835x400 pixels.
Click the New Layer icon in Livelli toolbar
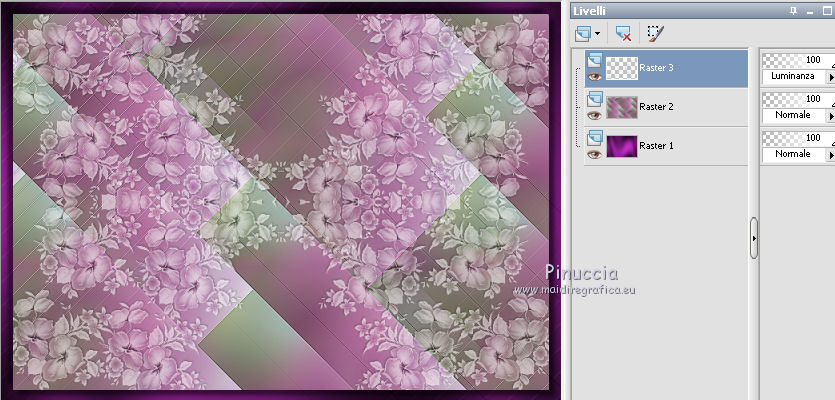tap(583, 34)
